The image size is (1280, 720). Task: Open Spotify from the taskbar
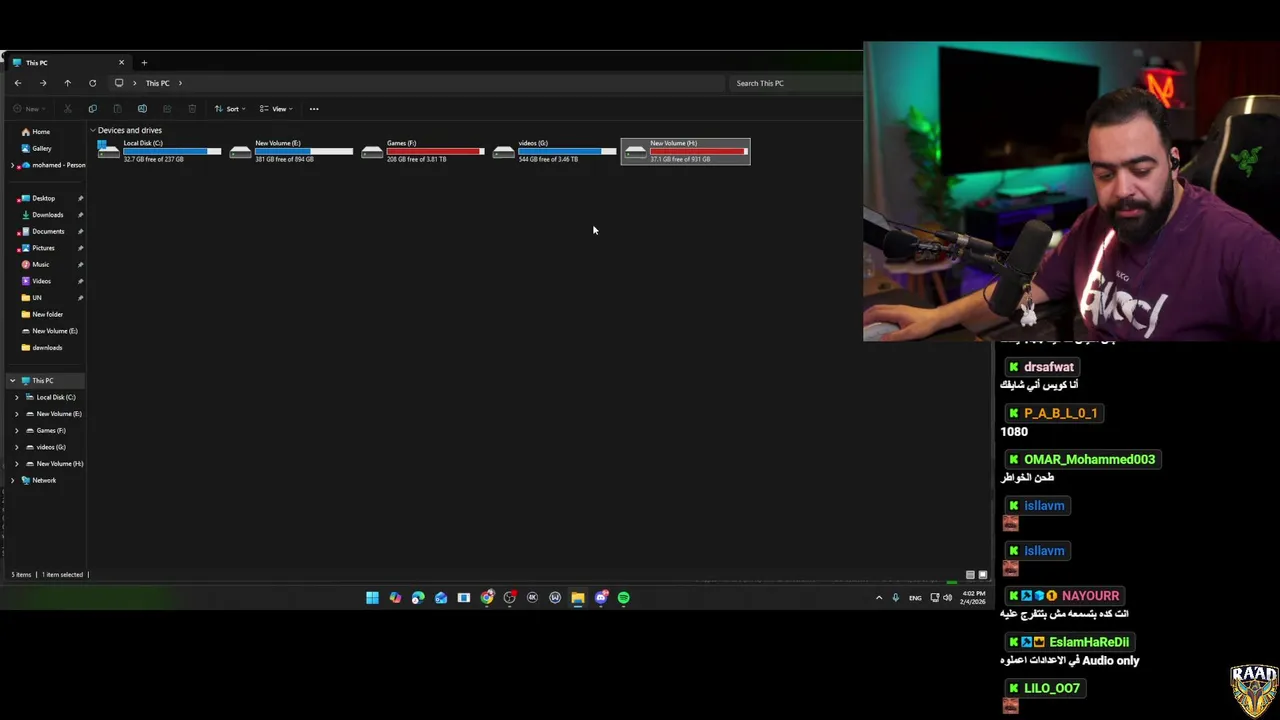624,598
